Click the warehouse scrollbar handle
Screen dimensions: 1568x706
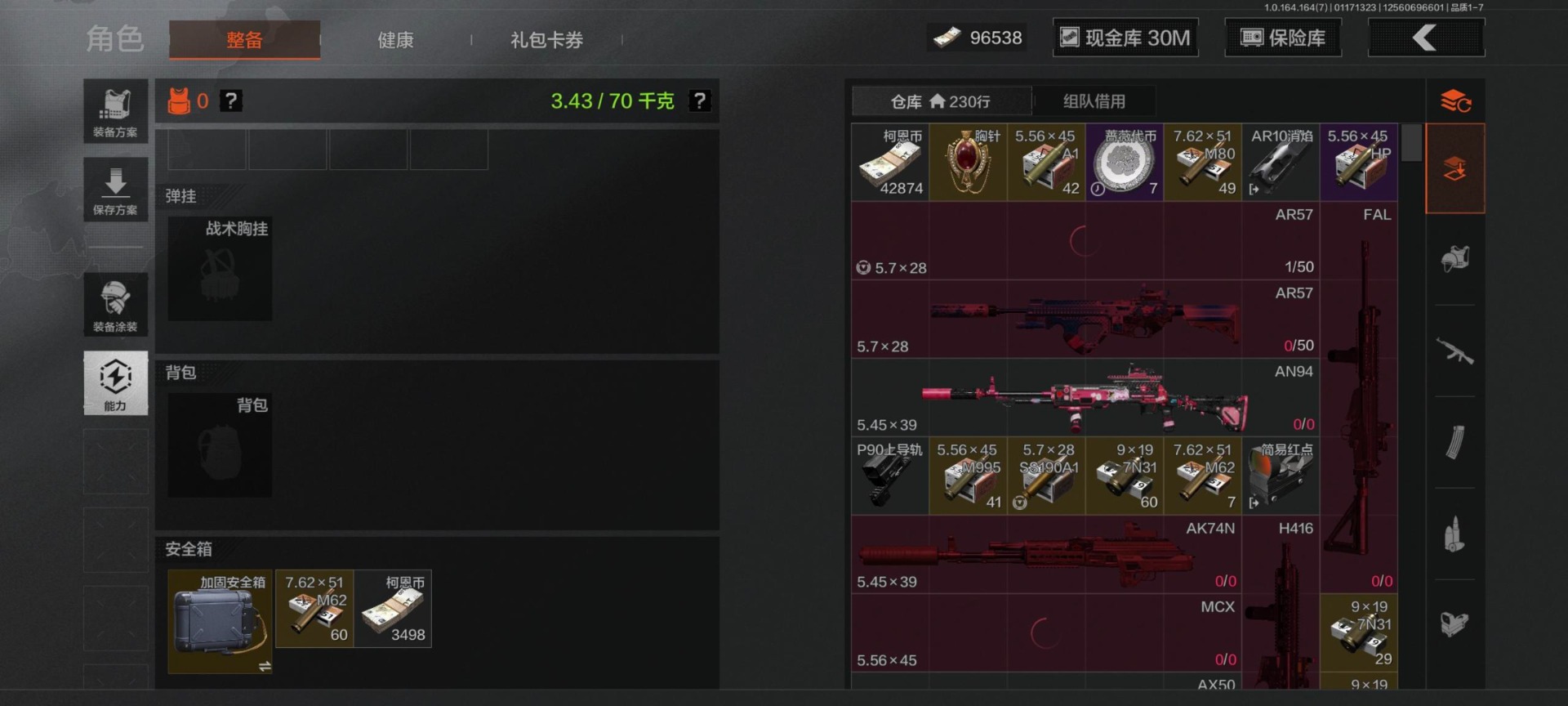(x=1411, y=143)
